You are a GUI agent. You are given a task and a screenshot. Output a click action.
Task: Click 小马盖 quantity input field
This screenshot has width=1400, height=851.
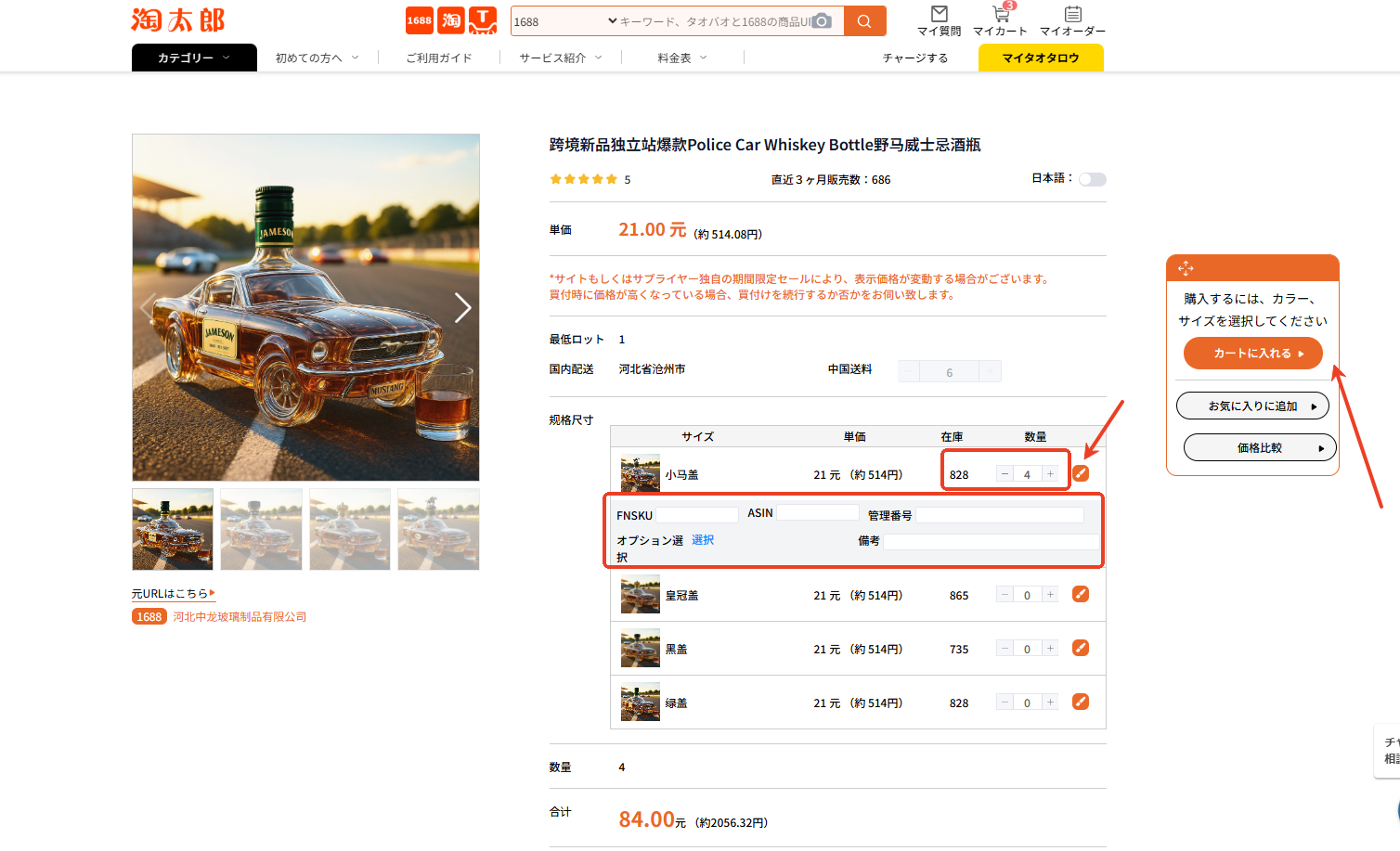[1027, 474]
